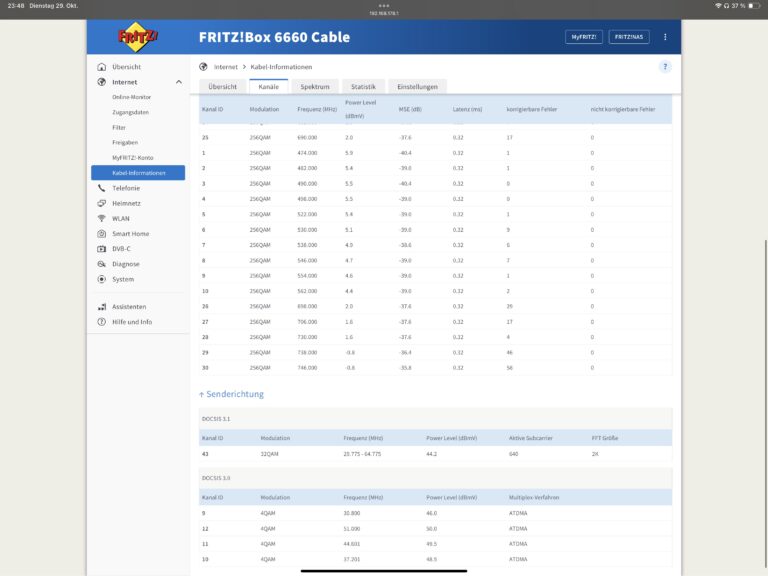Click the FRITZ!NAS button
This screenshot has height=576, width=768.
[x=630, y=37]
